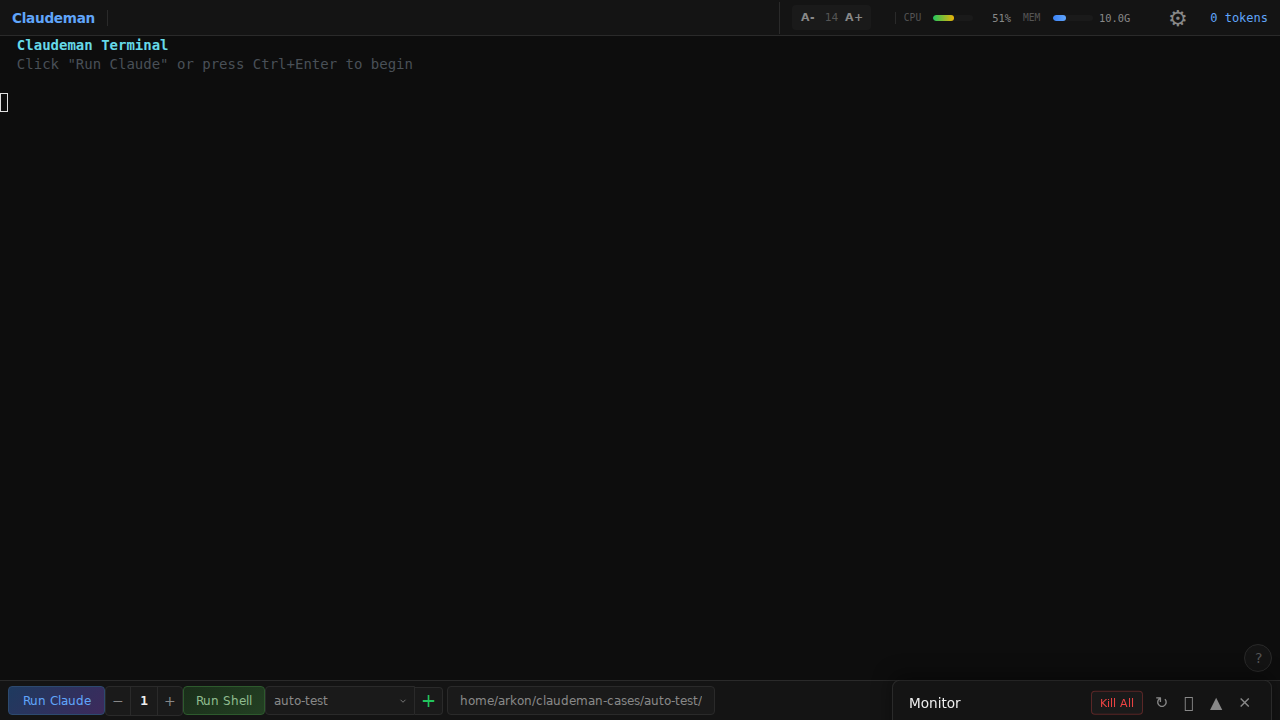Add a new case with green plus

(429, 701)
